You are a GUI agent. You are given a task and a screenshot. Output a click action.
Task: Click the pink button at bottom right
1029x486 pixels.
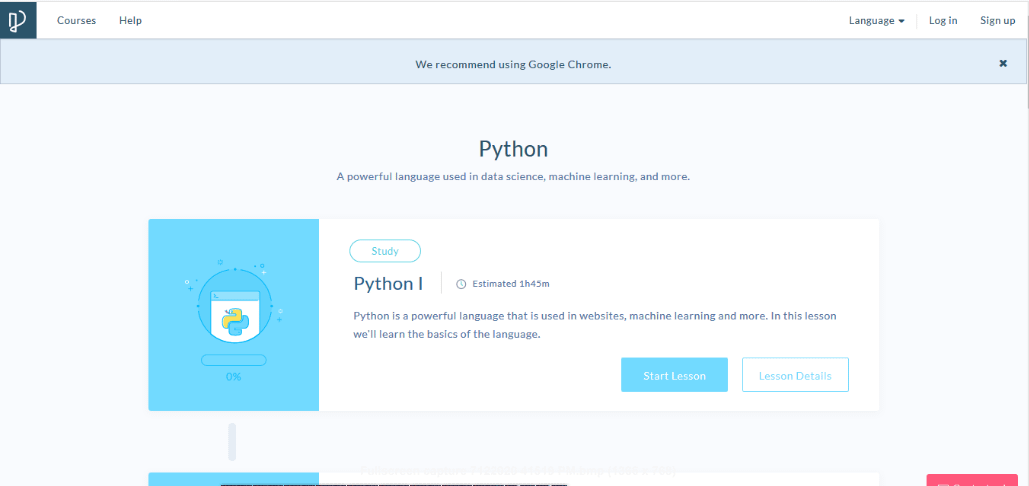pyautogui.click(x=971, y=480)
